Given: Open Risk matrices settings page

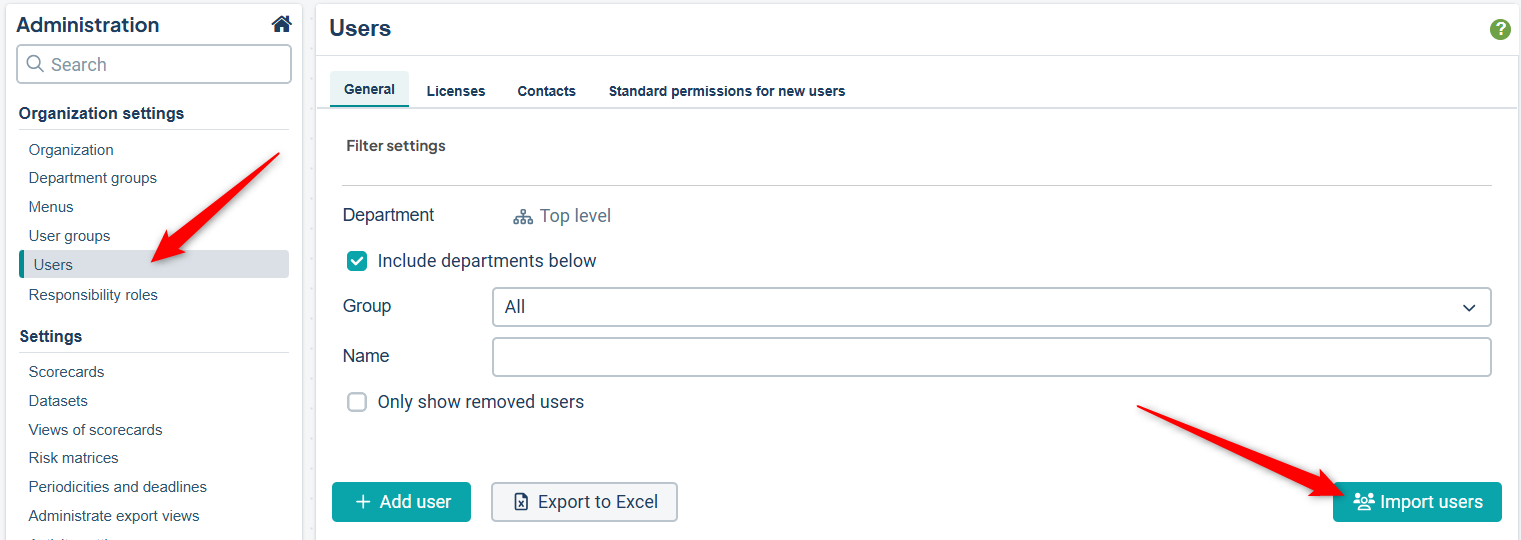Looking at the screenshot, I should (x=74, y=458).
